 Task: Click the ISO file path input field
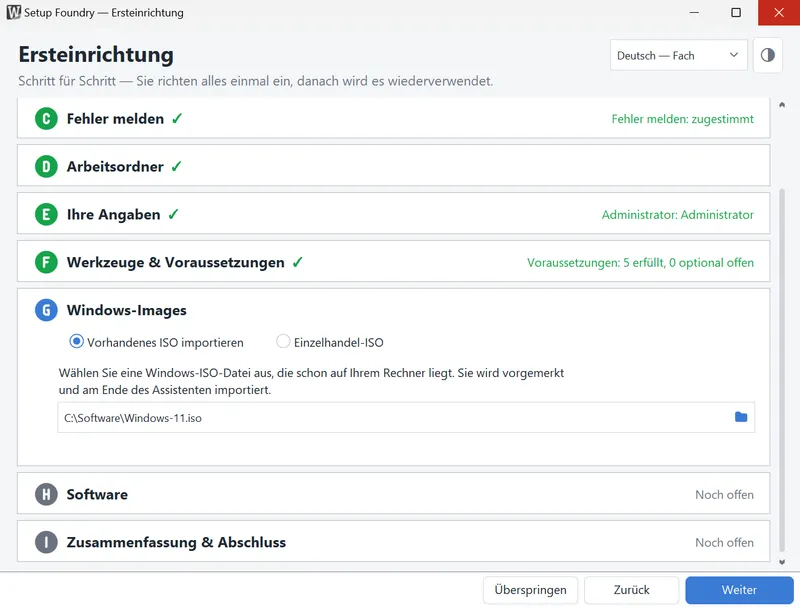(406, 417)
